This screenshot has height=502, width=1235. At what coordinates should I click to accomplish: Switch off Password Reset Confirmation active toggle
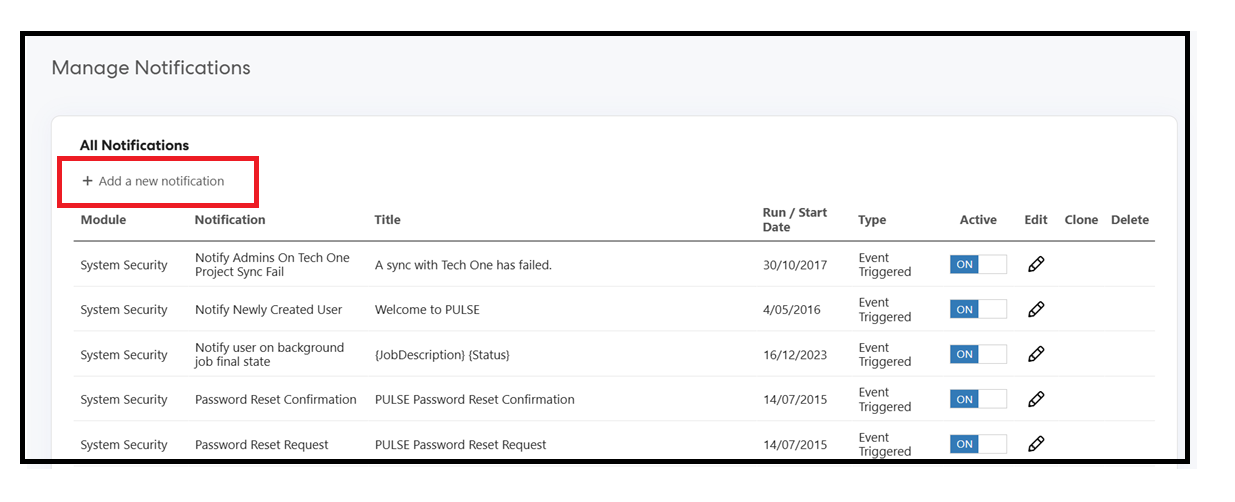(x=978, y=399)
